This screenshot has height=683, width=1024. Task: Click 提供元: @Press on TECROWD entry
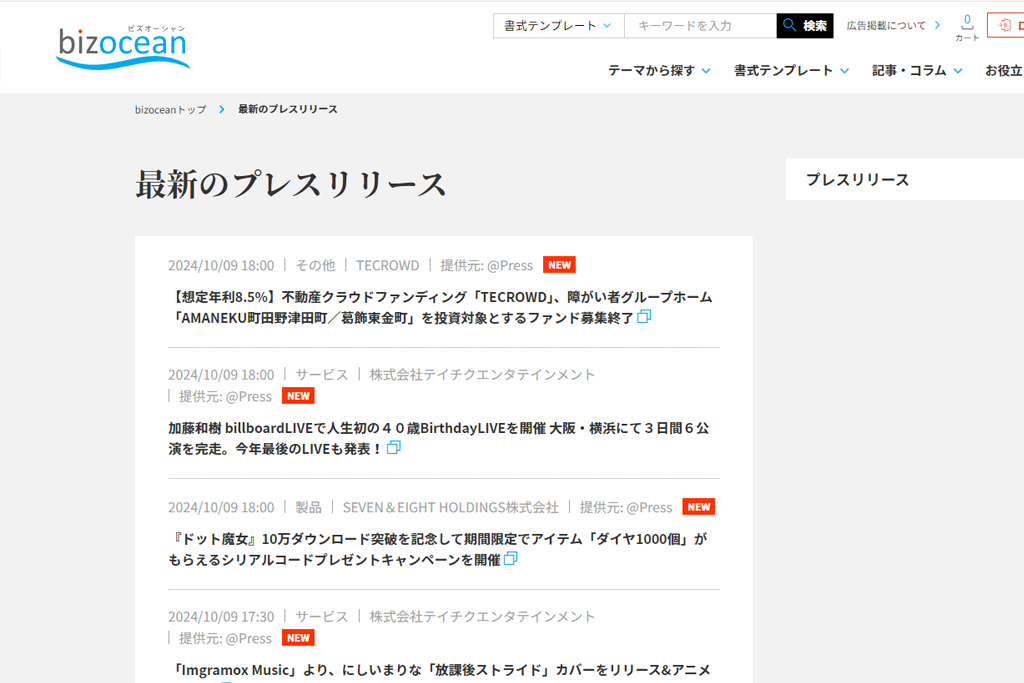pyautogui.click(x=487, y=265)
